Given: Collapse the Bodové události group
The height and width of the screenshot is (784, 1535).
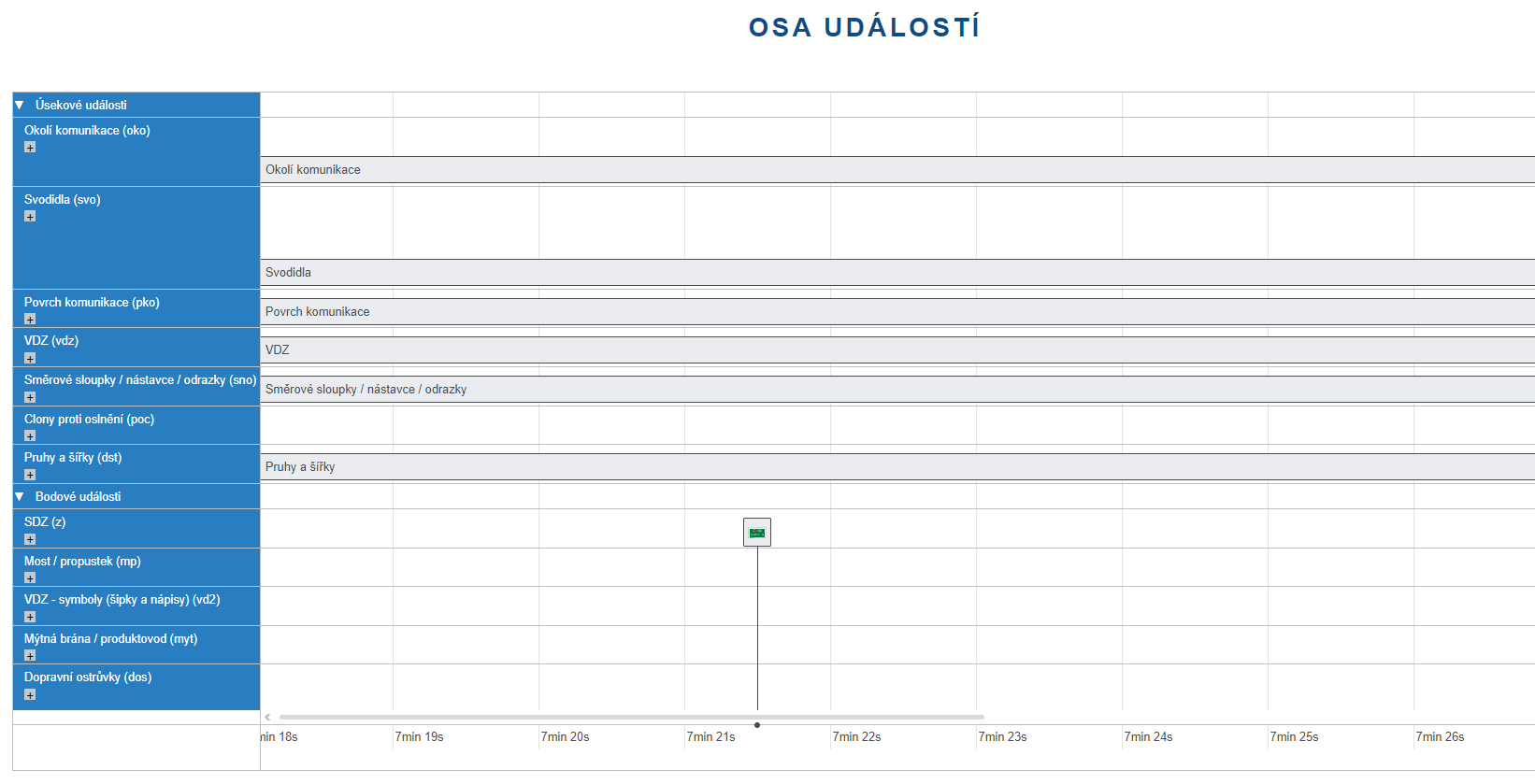Looking at the screenshot, I should [20, 496].
